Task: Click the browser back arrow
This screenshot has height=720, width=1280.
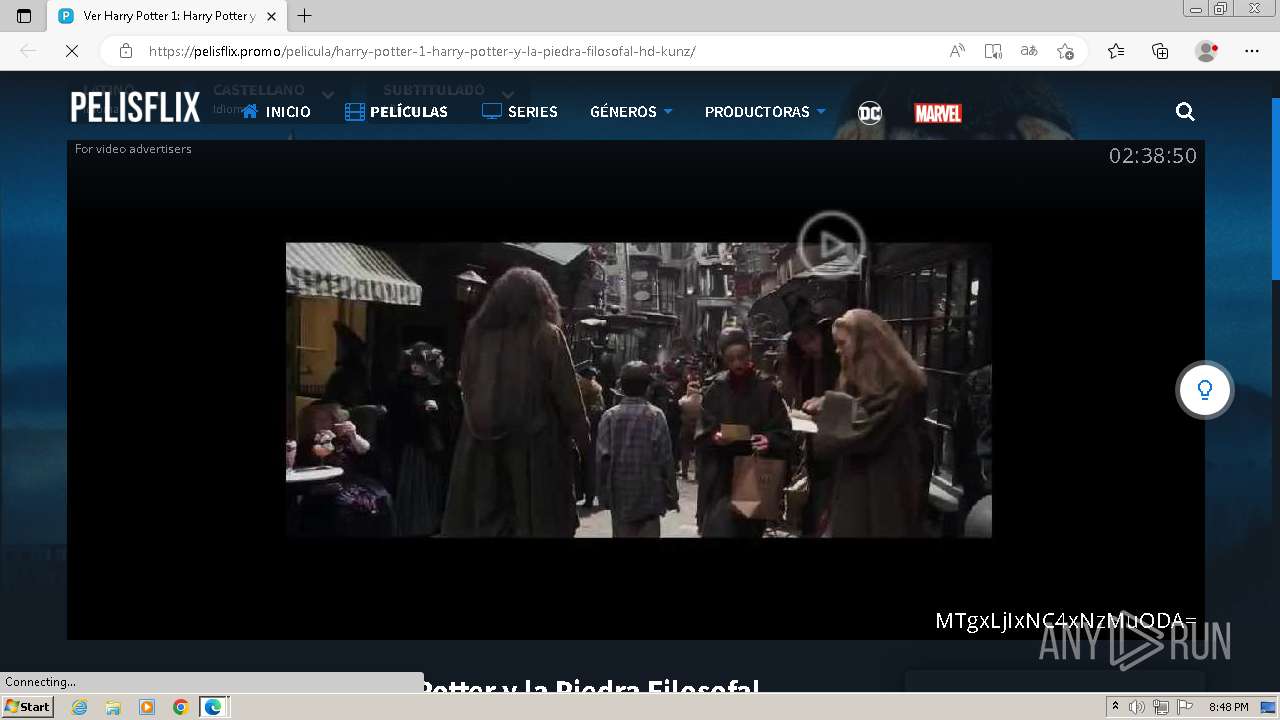Action: pyautogui.click(x=28, y=51)
